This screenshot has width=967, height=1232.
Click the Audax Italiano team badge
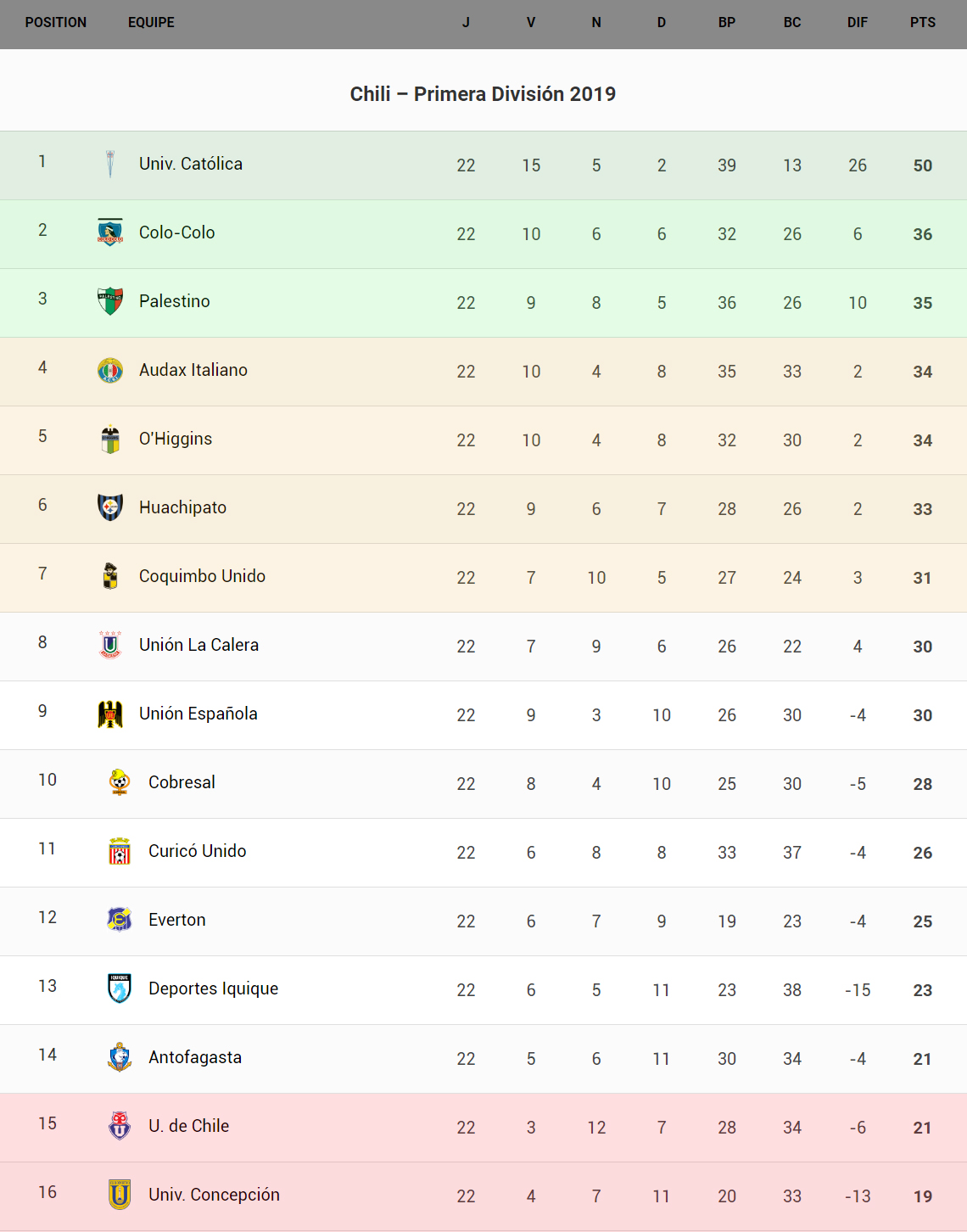coord(110,370)
